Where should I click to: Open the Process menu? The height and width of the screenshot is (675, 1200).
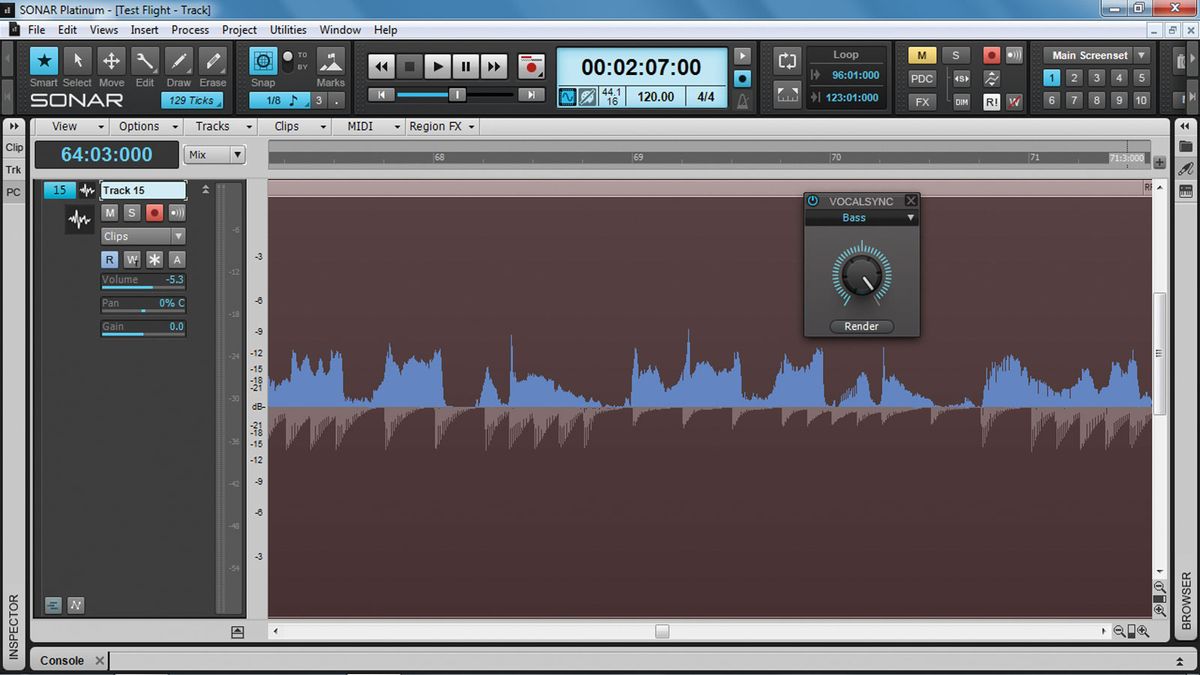point(190,30)
